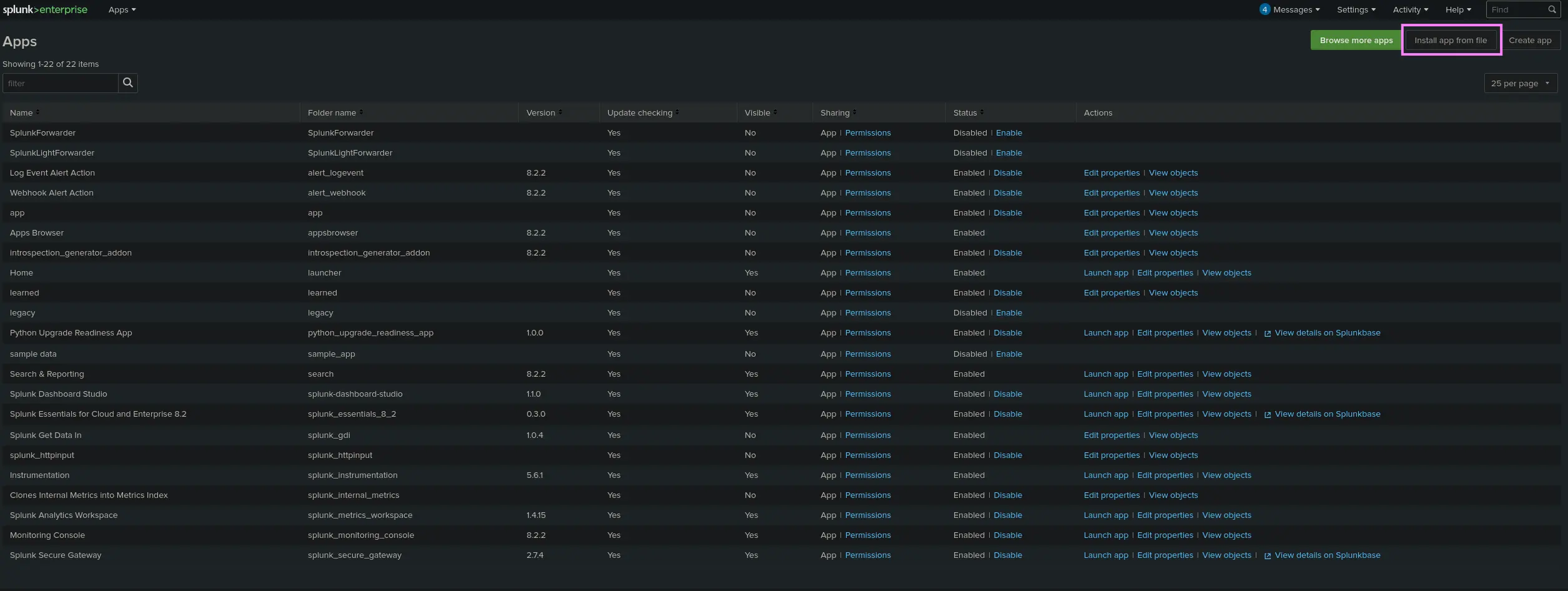Expand the Apps dropdown in the top bar
Screen dimensions: 1568x591
click(122, 9)
